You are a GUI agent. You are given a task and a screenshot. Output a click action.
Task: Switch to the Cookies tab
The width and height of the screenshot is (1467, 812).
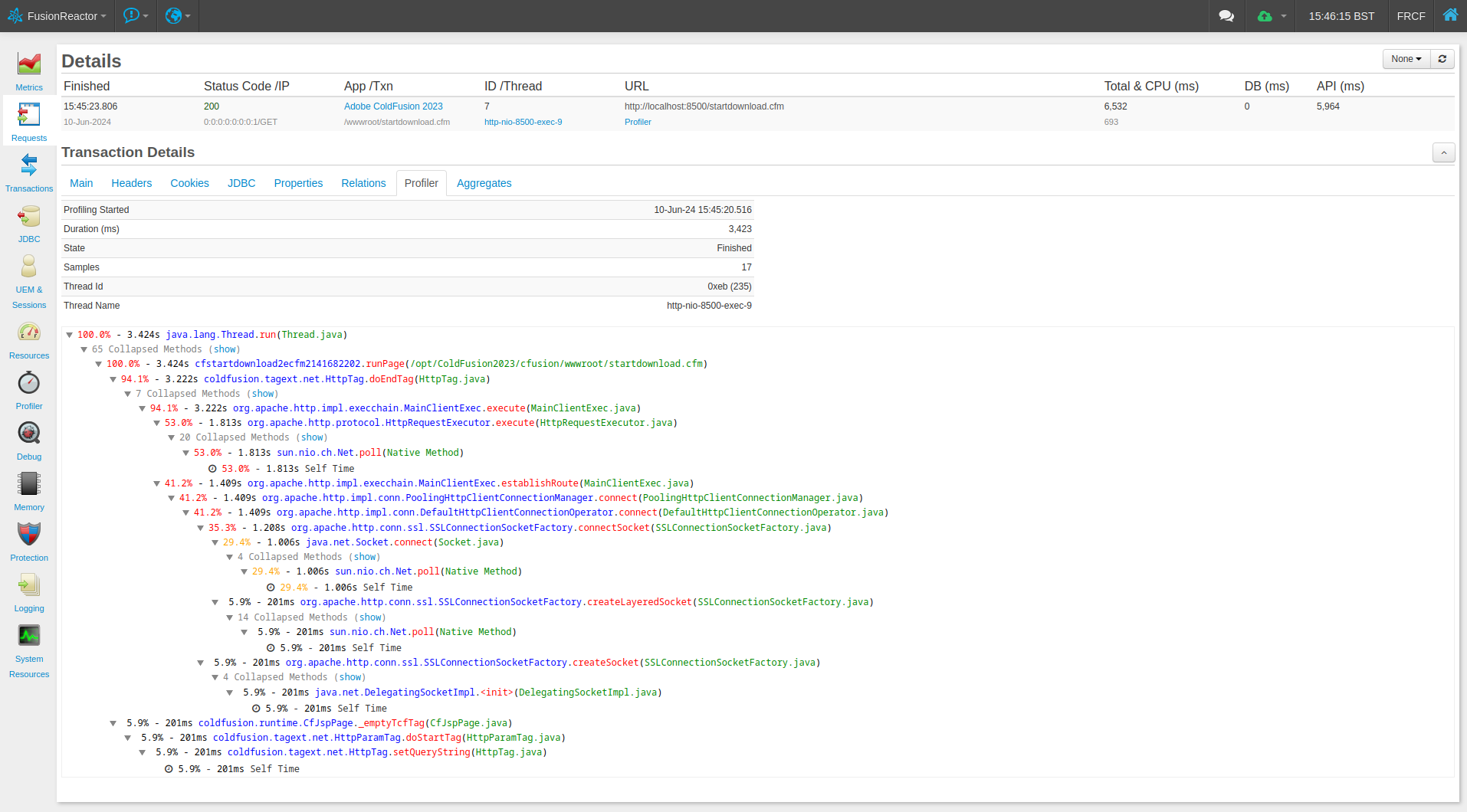[x=189, y=183]
